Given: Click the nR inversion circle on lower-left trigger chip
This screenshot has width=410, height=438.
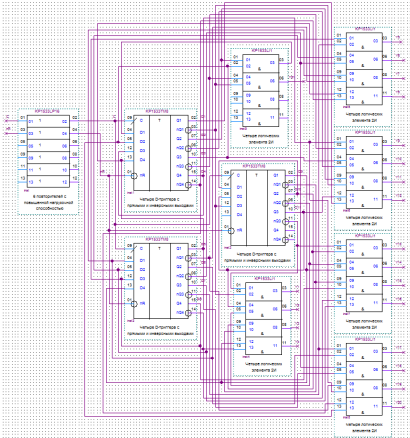Looking at the screenshot, I should 134,304.
